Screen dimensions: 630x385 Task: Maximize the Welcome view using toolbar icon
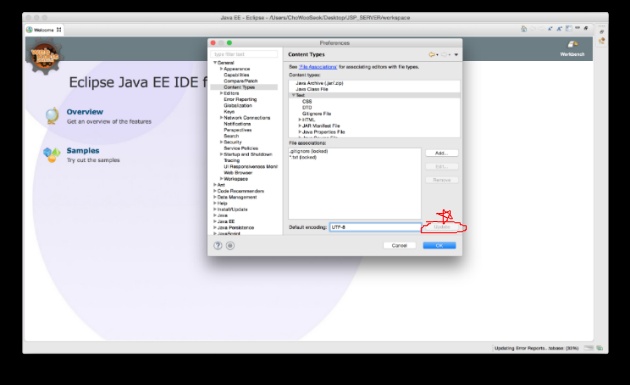586,28
